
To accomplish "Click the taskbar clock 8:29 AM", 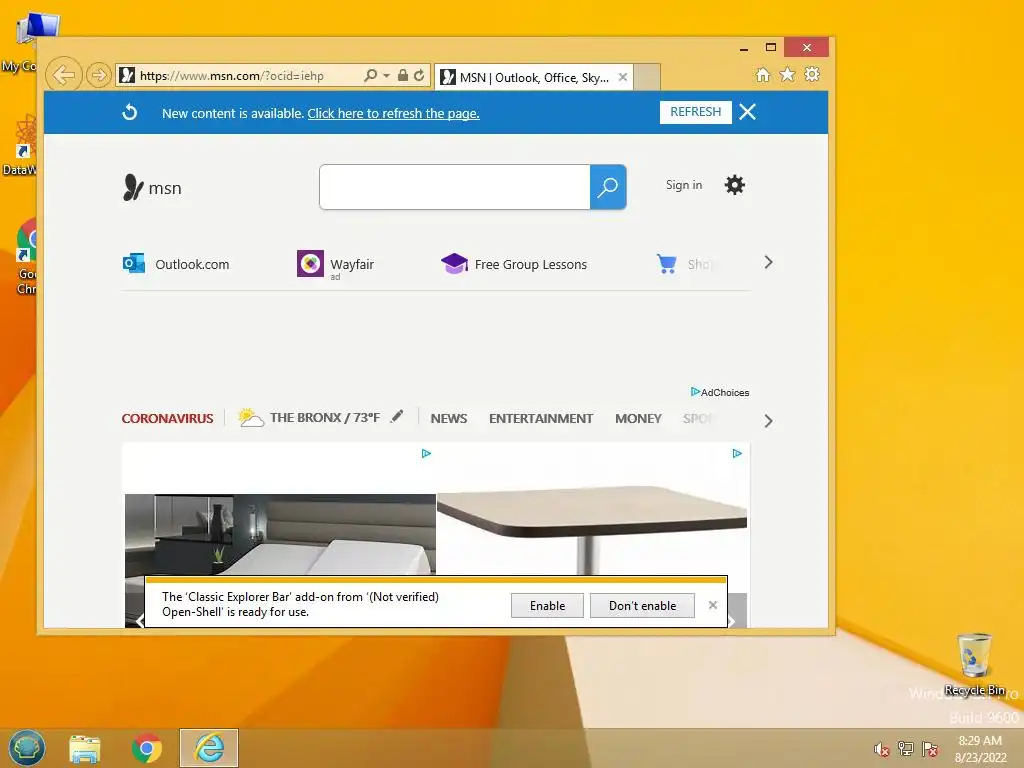I will pyautogui.click(x=980, y=749).
